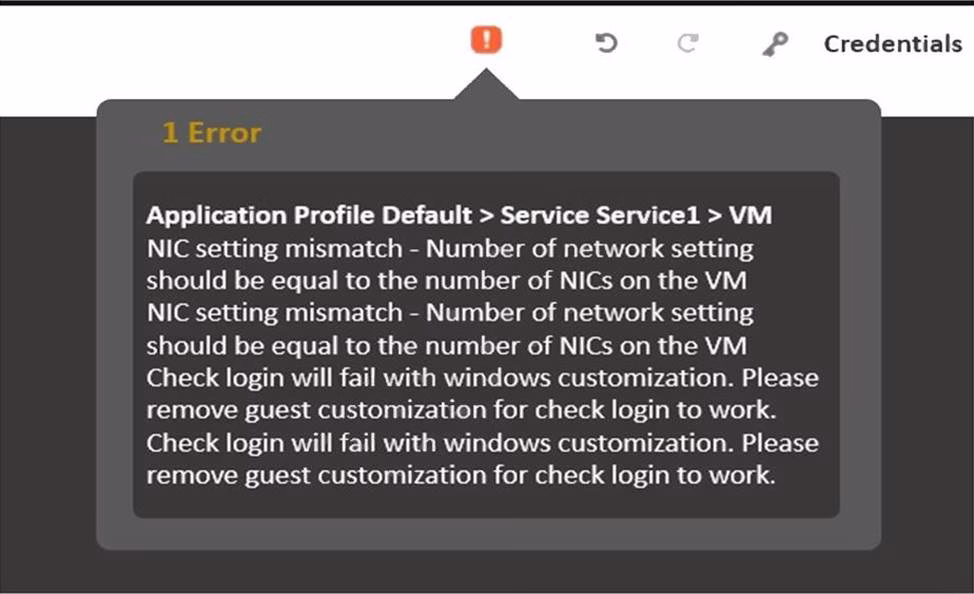Click the Undo arrow icon

coord(606,43)
